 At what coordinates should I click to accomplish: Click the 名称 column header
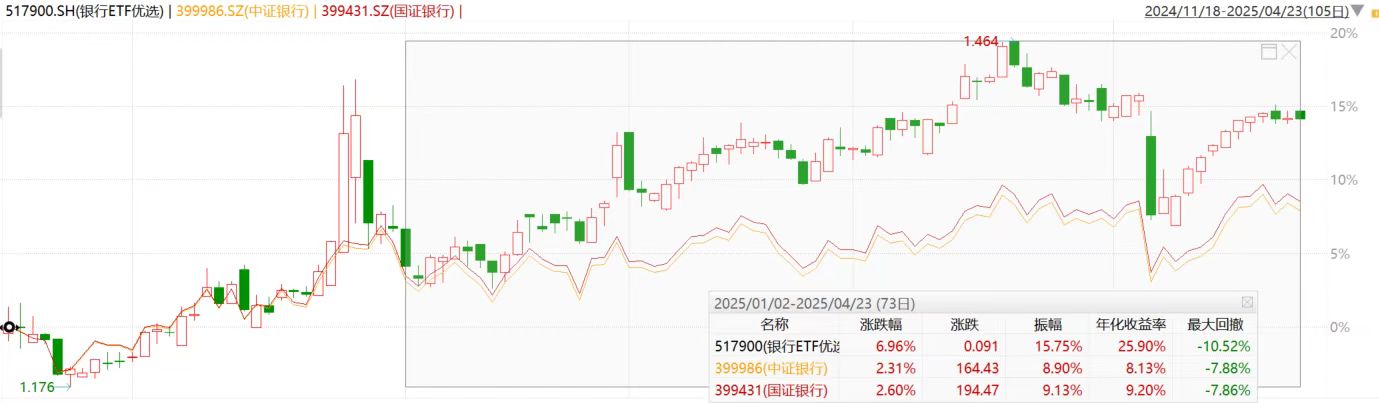[x=774, y=324]
